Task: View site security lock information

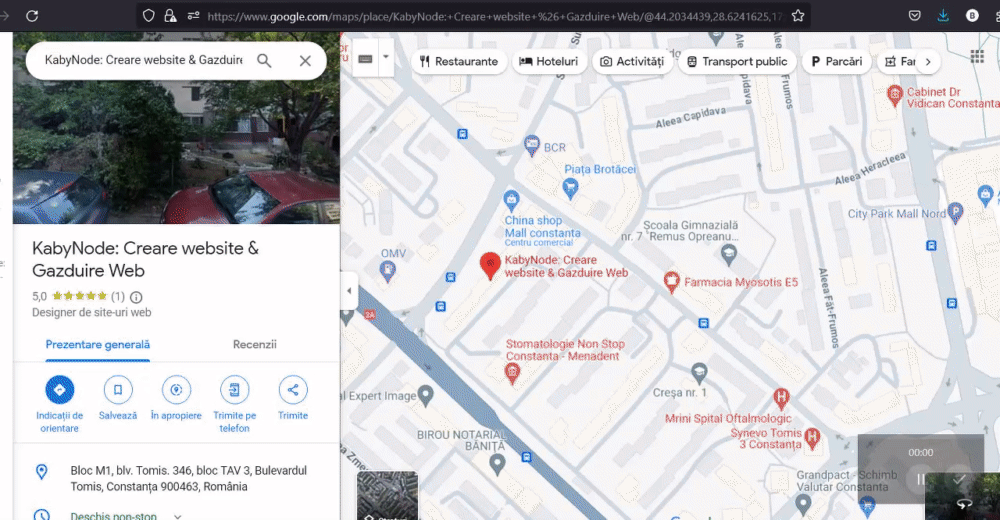Action: click(170, 16)
